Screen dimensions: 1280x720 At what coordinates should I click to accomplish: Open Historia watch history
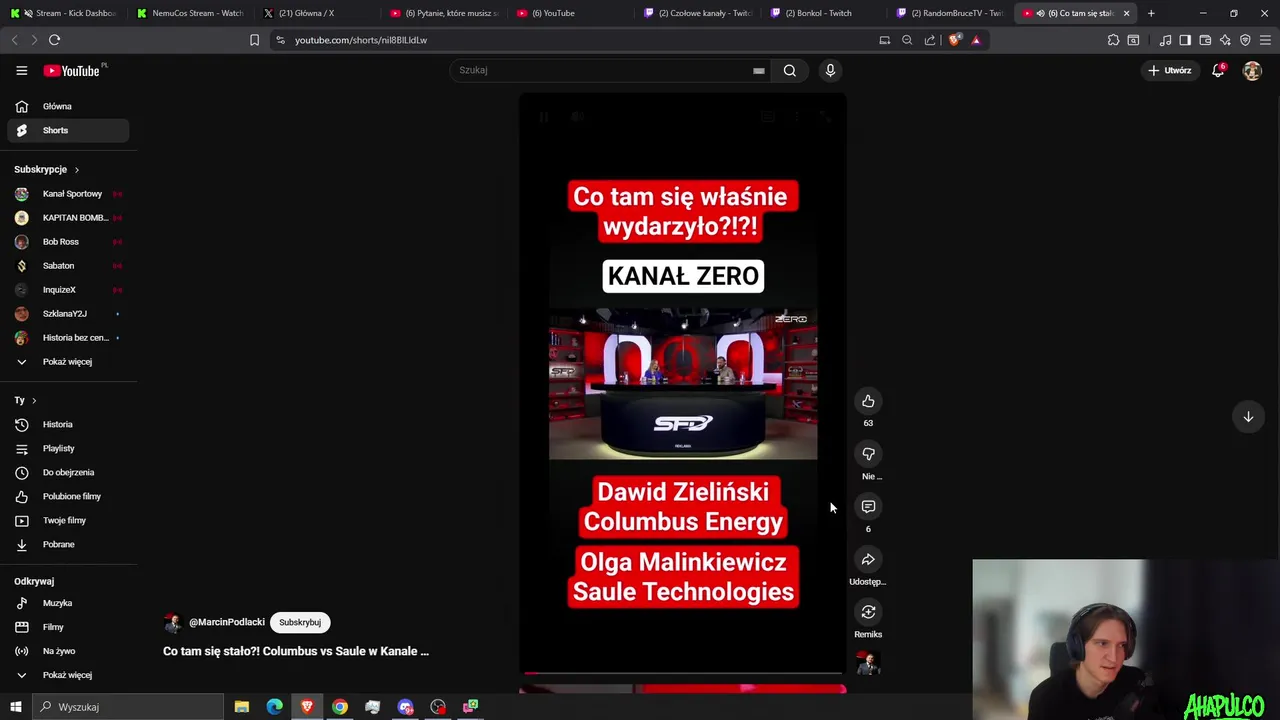coord(68,424)
